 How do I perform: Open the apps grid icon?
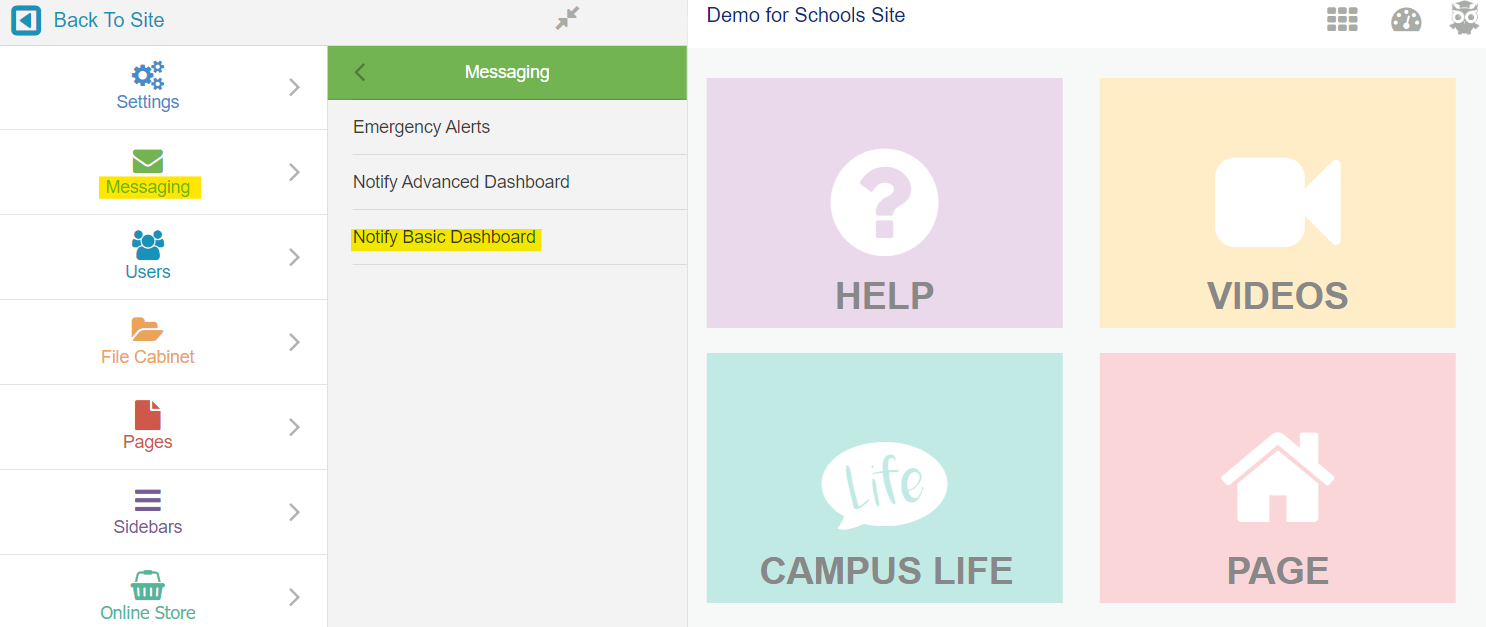tap(1342, 19)
